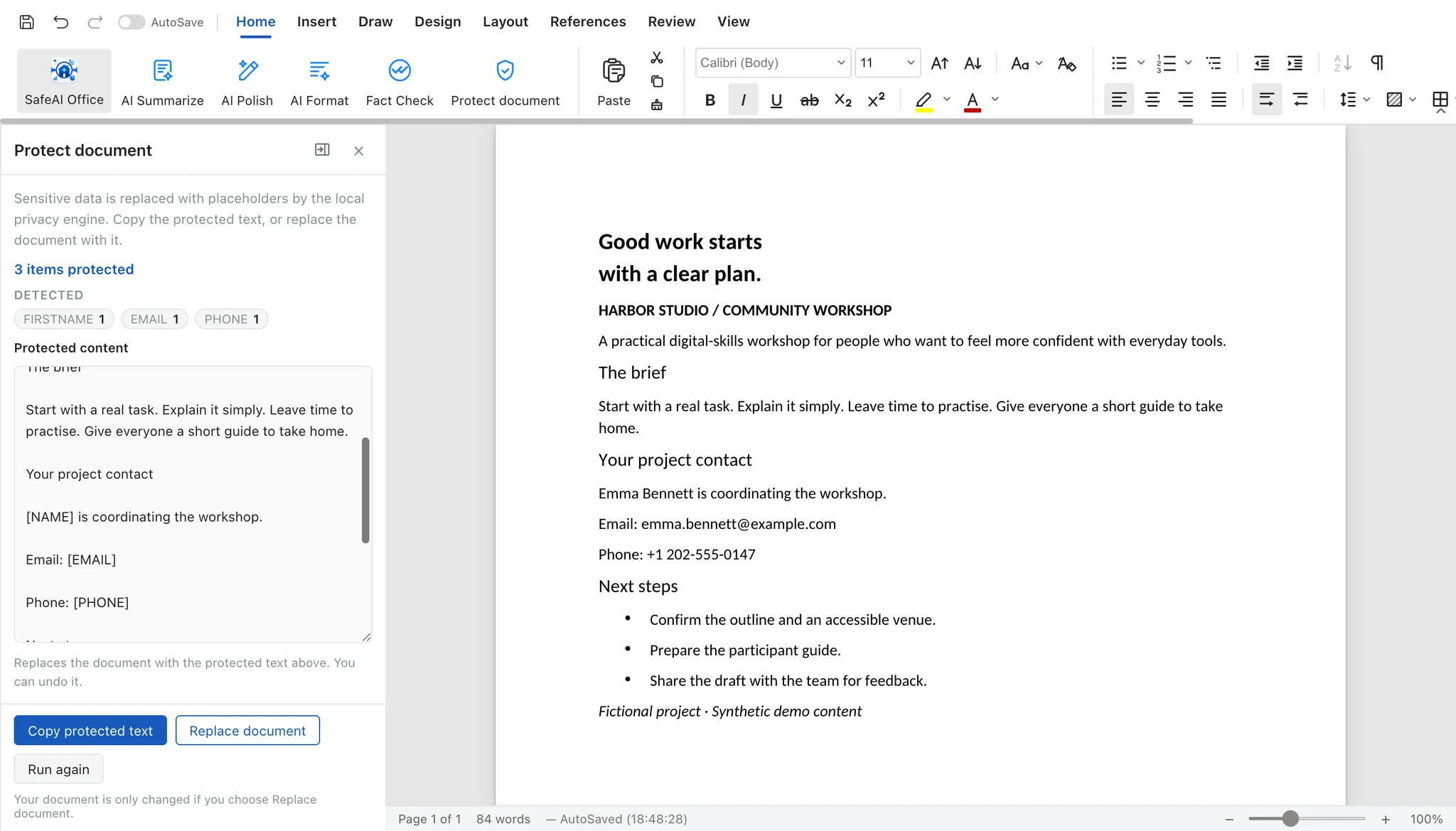Increase paragraph indent
The image size is (1456, 831).
[1295, 63]
